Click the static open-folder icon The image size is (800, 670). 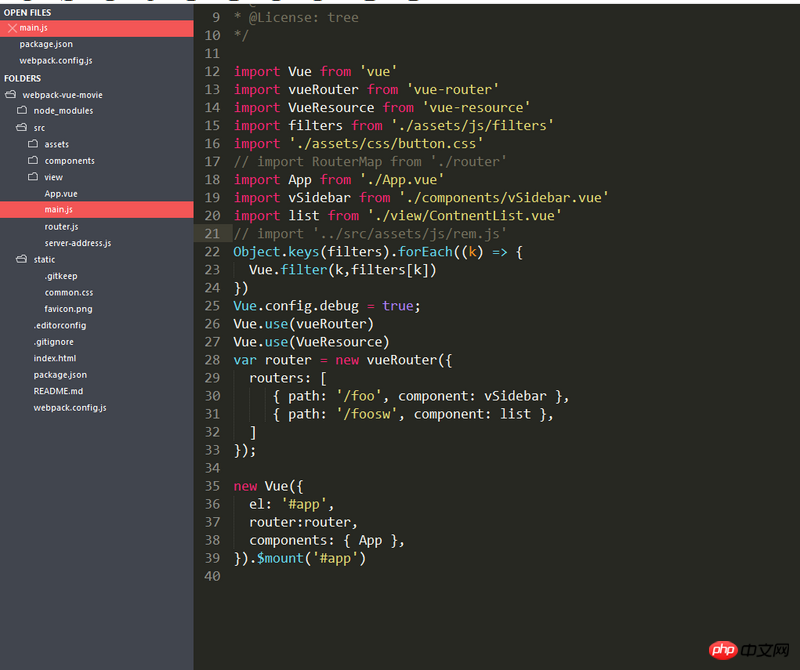pos(22,259)
